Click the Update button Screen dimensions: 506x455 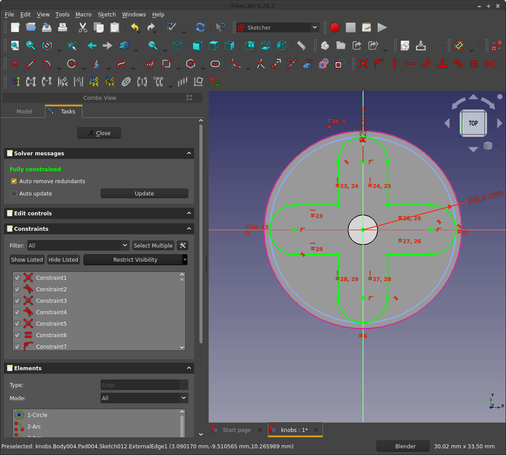[144, 193]
